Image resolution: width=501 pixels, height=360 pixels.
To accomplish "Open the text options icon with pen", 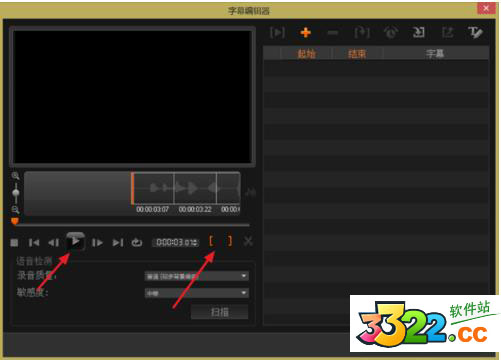I will click(475, 33).
